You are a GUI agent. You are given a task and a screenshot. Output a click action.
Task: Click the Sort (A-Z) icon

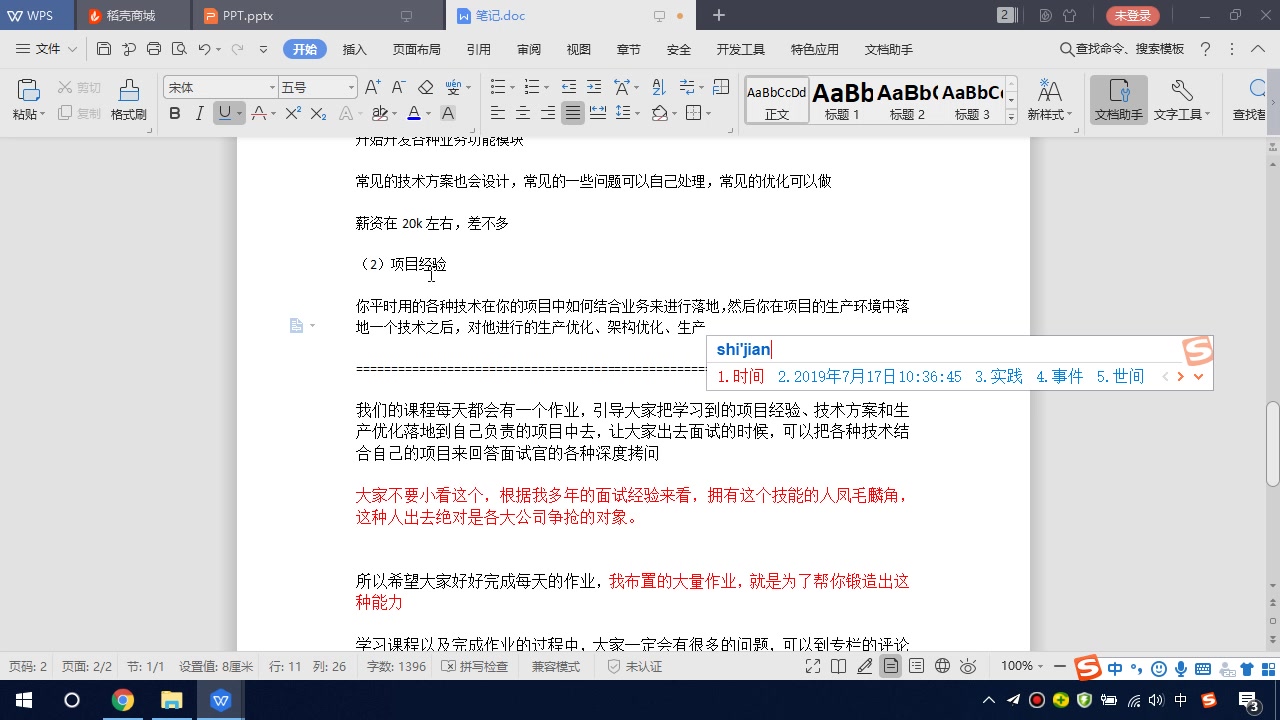tap(658, 88)
